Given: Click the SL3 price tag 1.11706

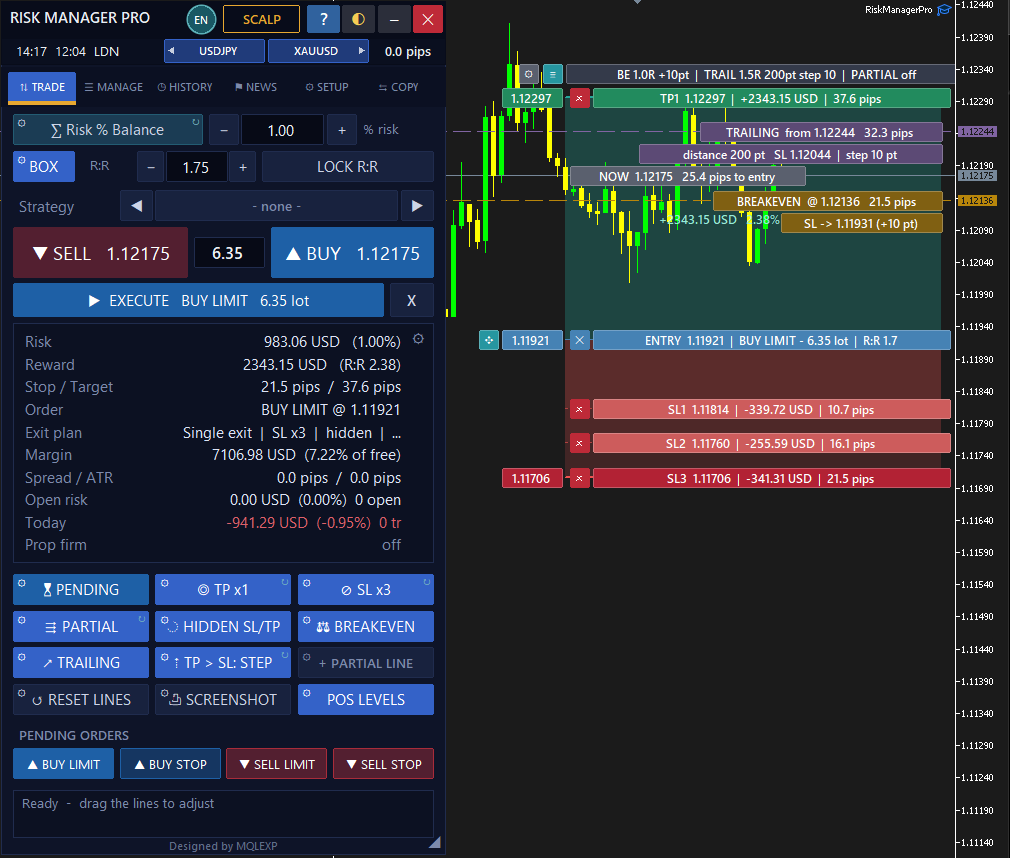Looking at the screenshot, I should click(531, 478).
